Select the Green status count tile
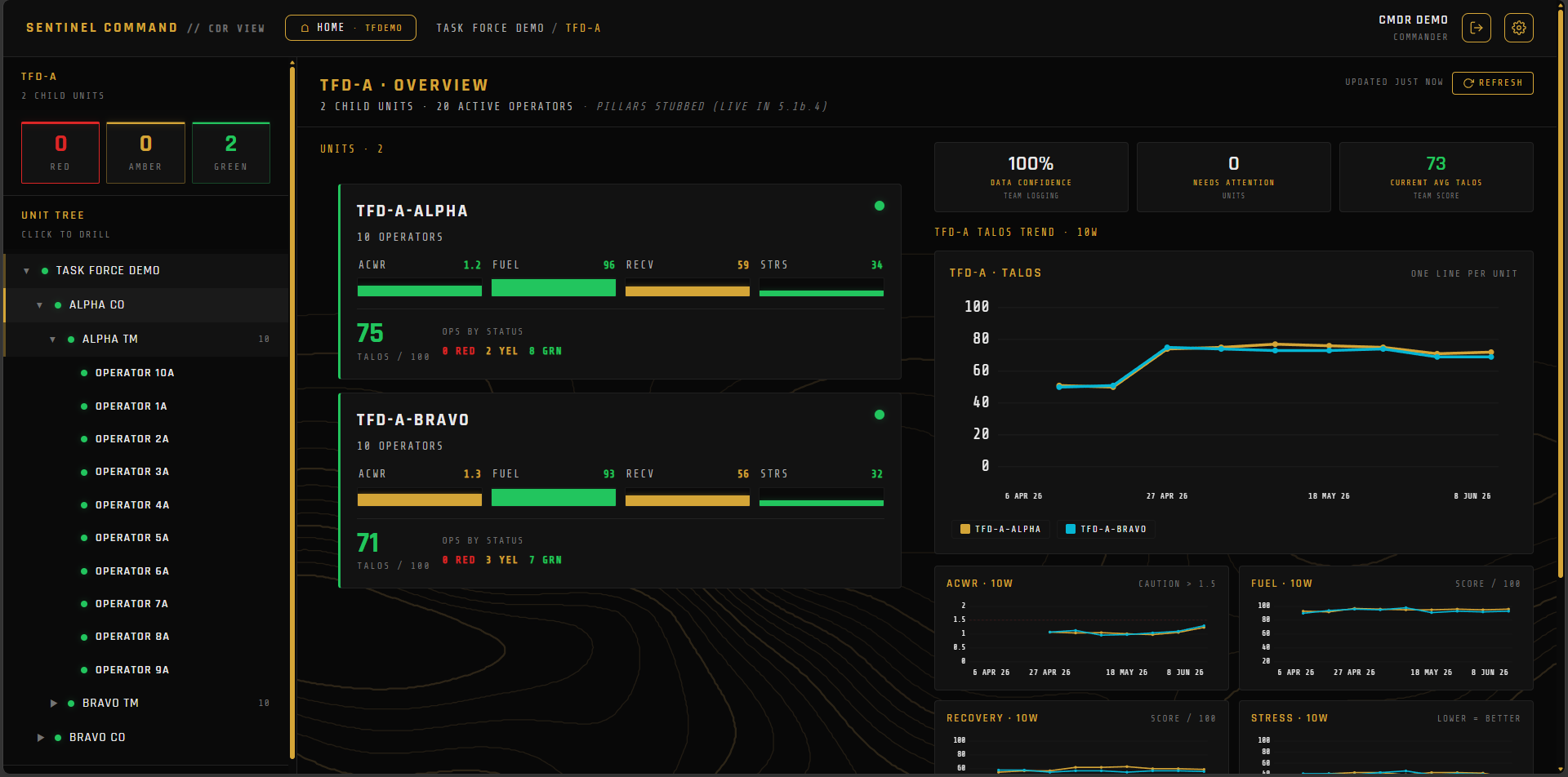 231,153
